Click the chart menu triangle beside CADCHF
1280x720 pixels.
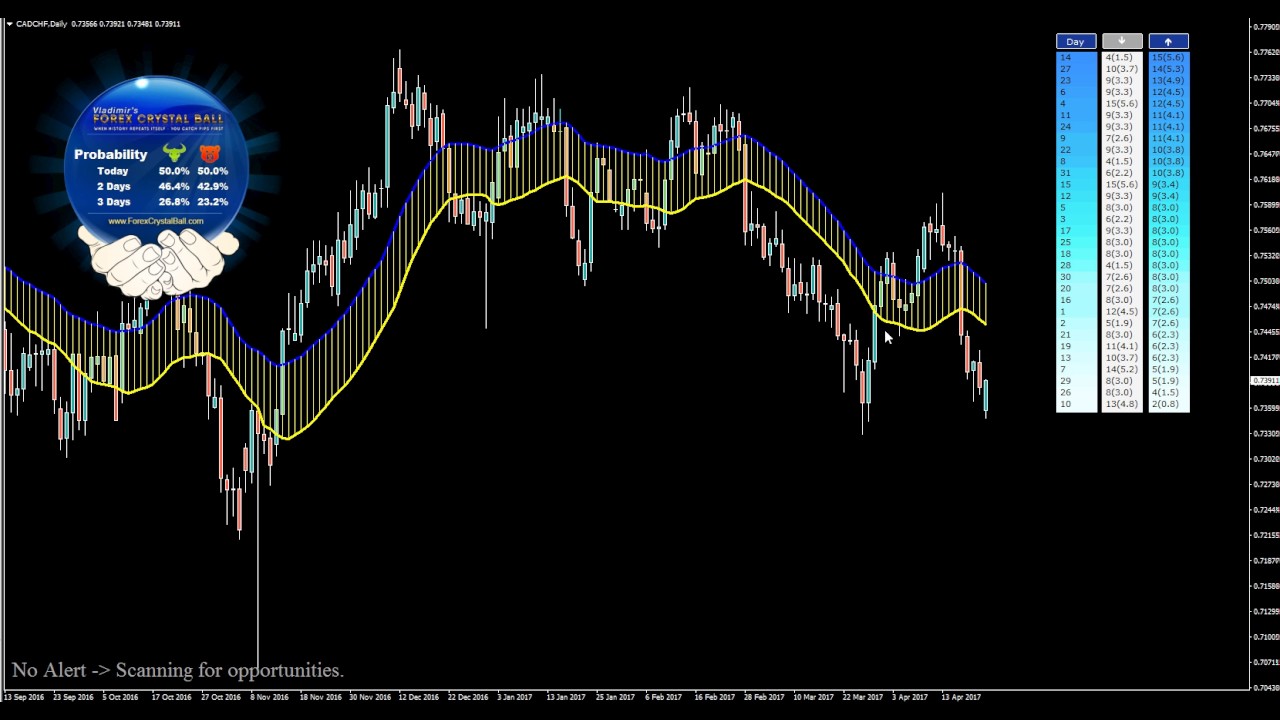(9, 24)
